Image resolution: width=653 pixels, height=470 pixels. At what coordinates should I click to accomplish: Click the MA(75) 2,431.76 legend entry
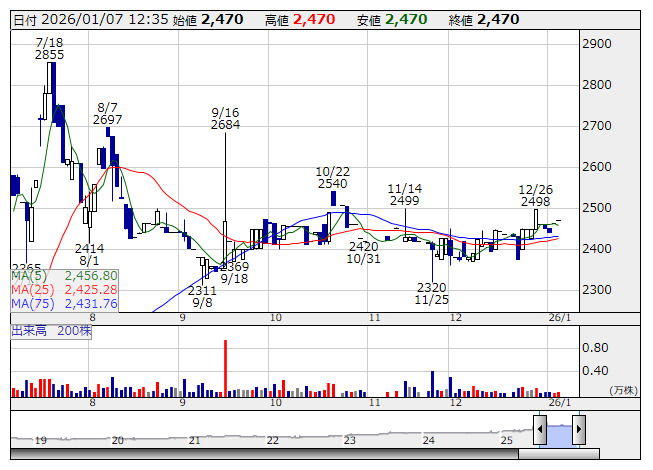pos(65,303)
